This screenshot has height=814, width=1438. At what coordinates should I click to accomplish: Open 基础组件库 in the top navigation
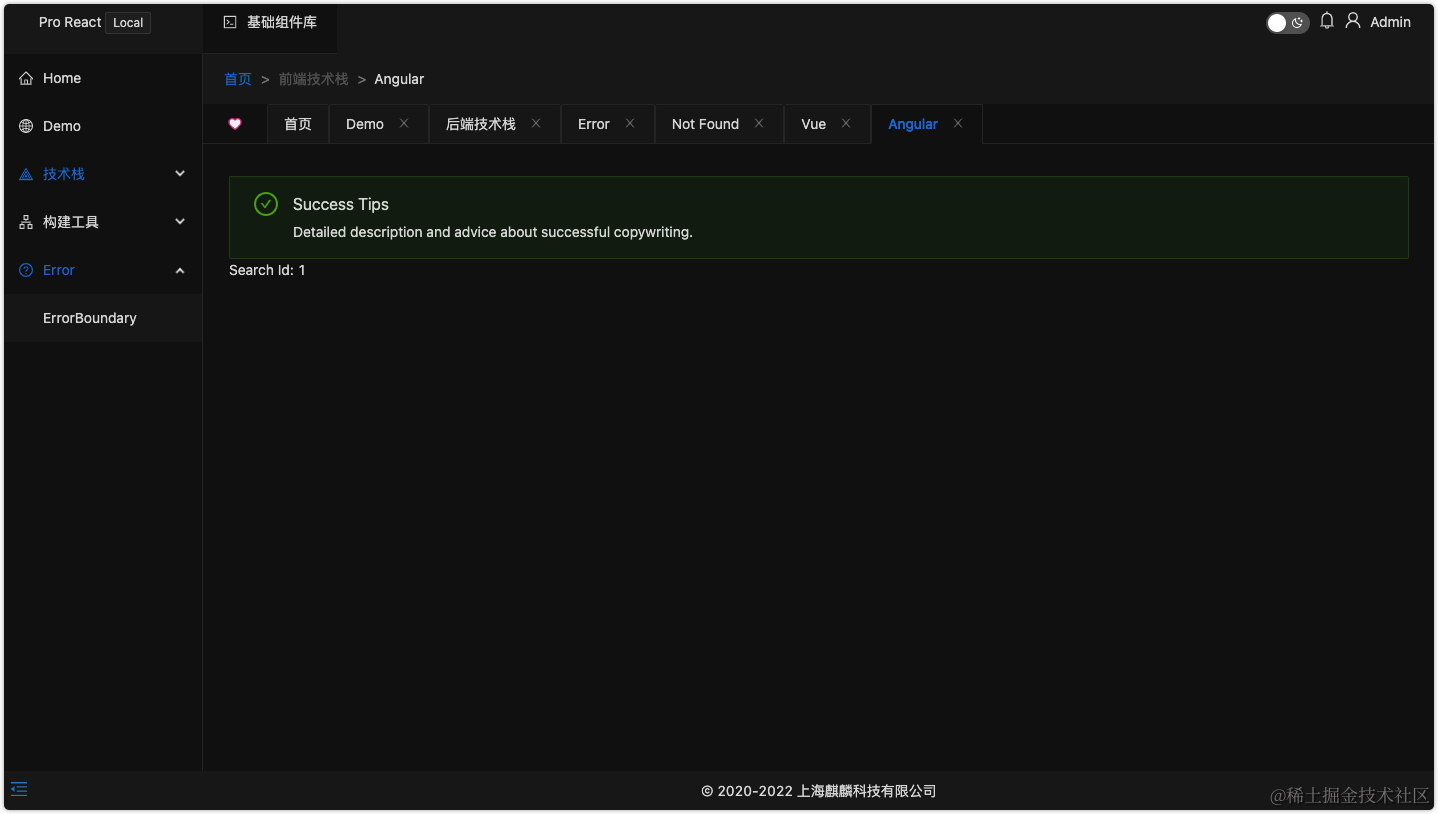[x=270, y=22]
